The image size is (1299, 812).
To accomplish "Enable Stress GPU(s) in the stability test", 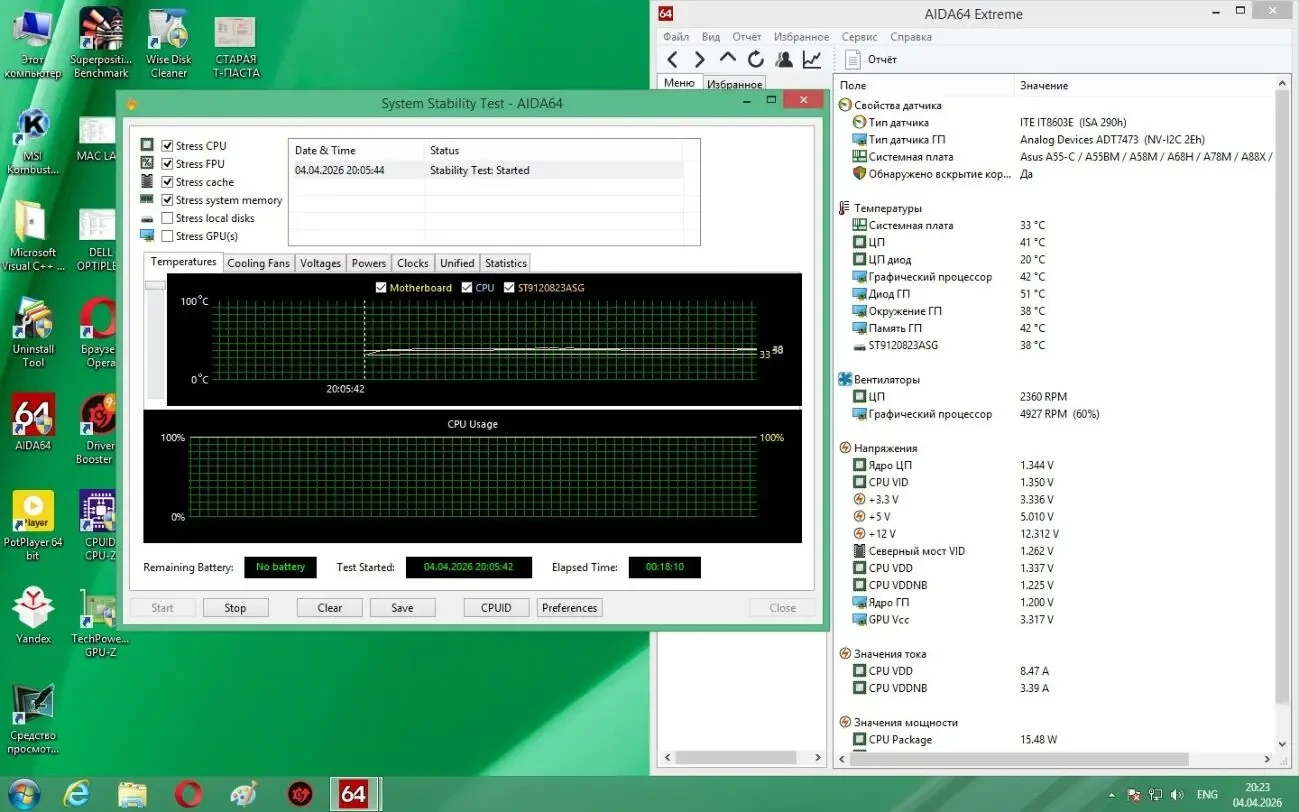I will (168, 236).
